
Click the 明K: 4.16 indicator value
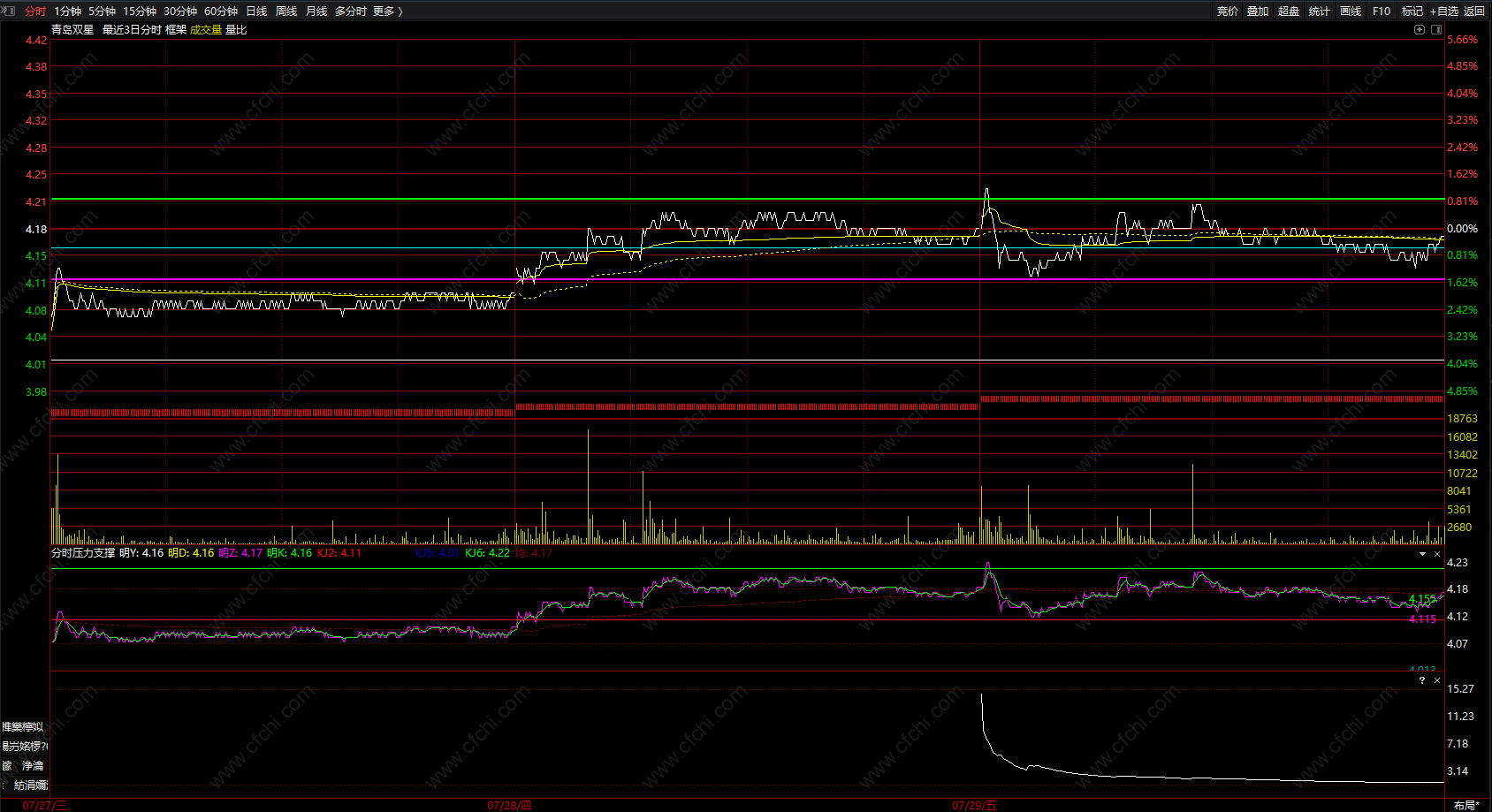290,553
